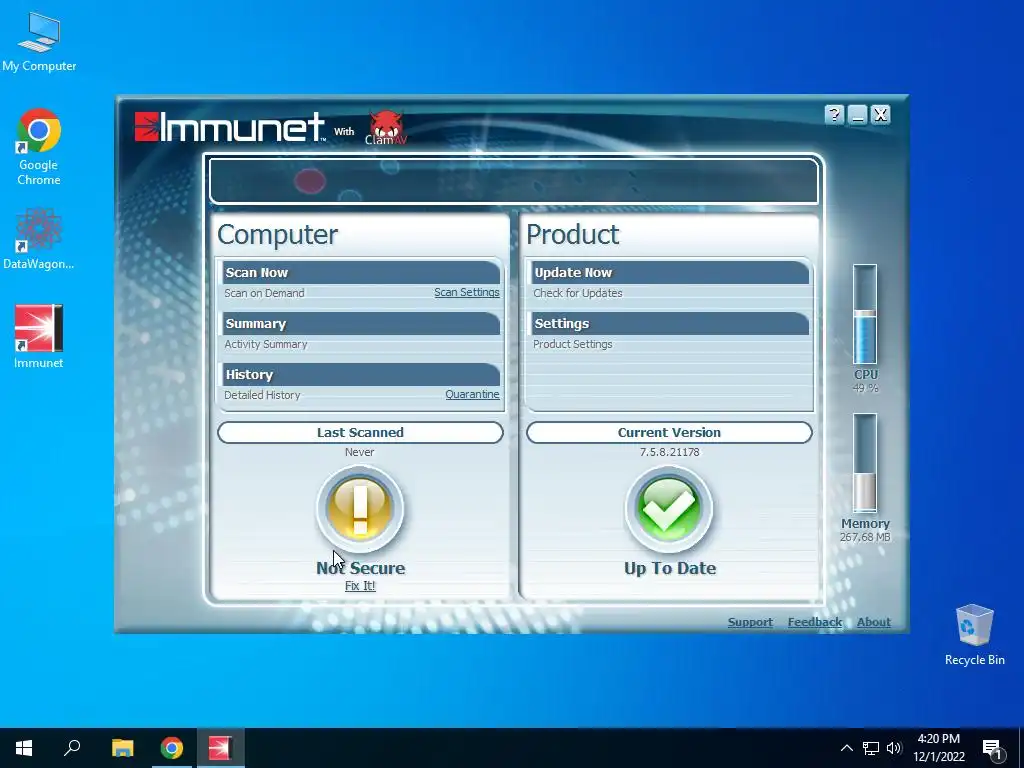Open the Windows Start menu

pyautogui.click(x=24, y=748)
